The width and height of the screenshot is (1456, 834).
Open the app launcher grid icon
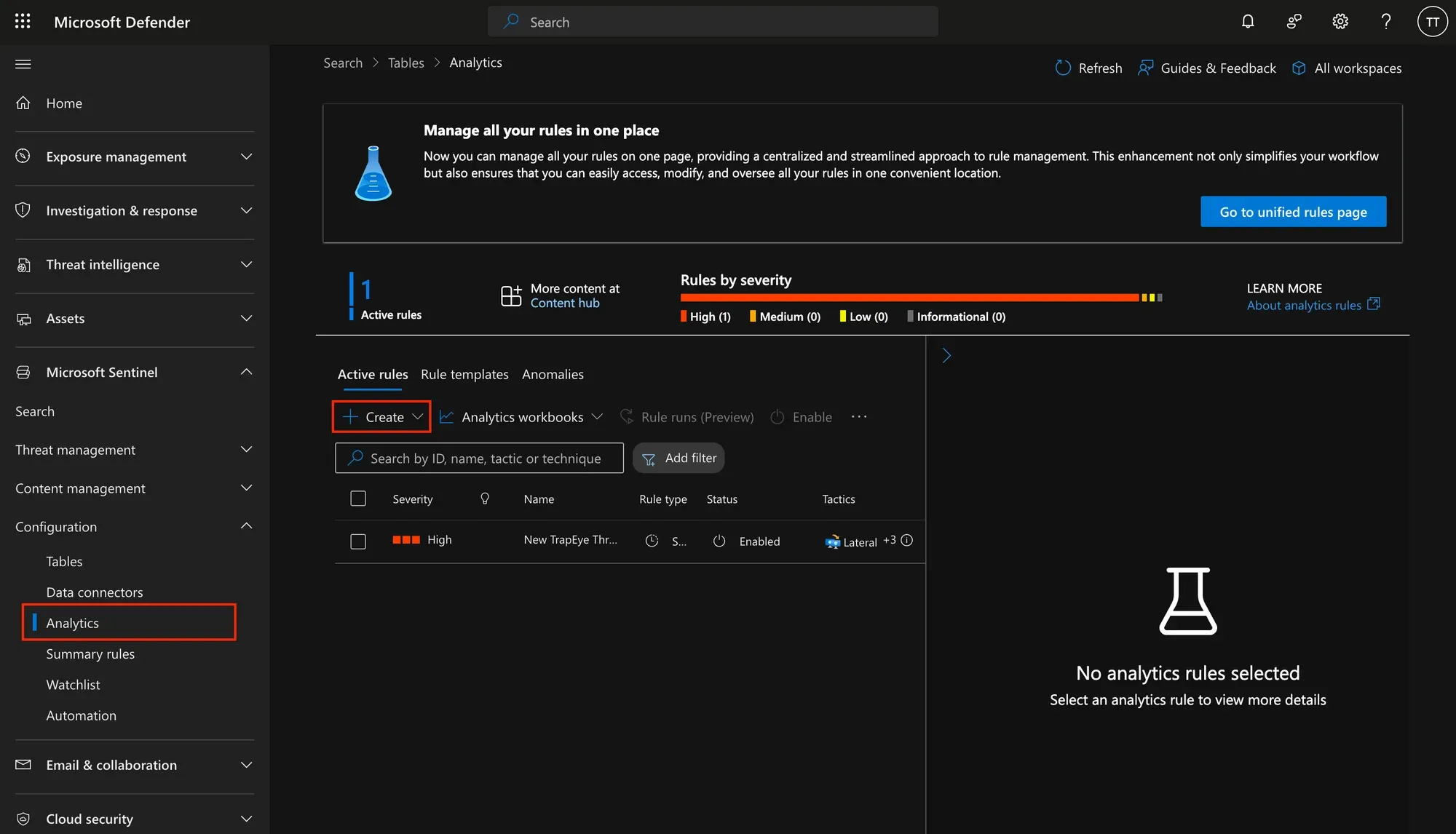(23, 21)
